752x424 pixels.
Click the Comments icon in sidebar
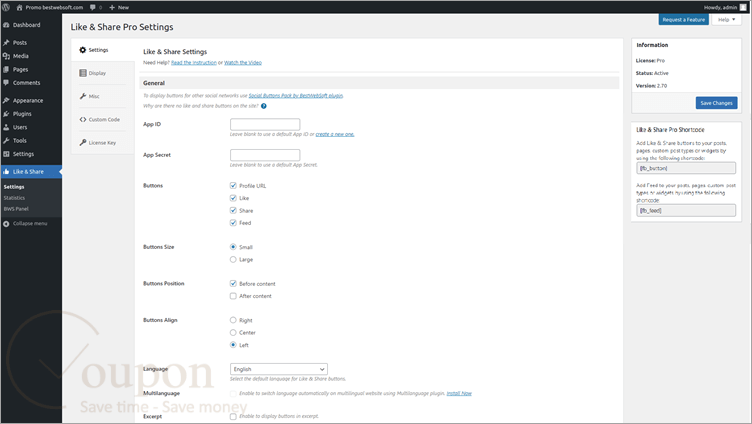(6, 83)
